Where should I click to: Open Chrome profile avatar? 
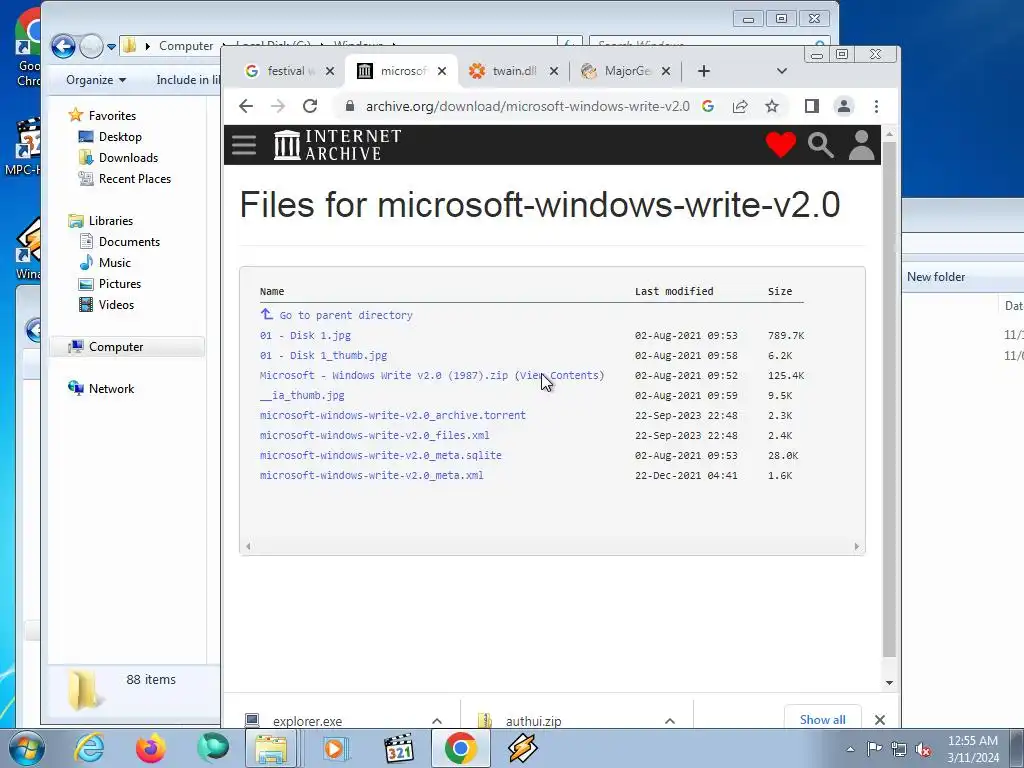[x=844, y=106]
